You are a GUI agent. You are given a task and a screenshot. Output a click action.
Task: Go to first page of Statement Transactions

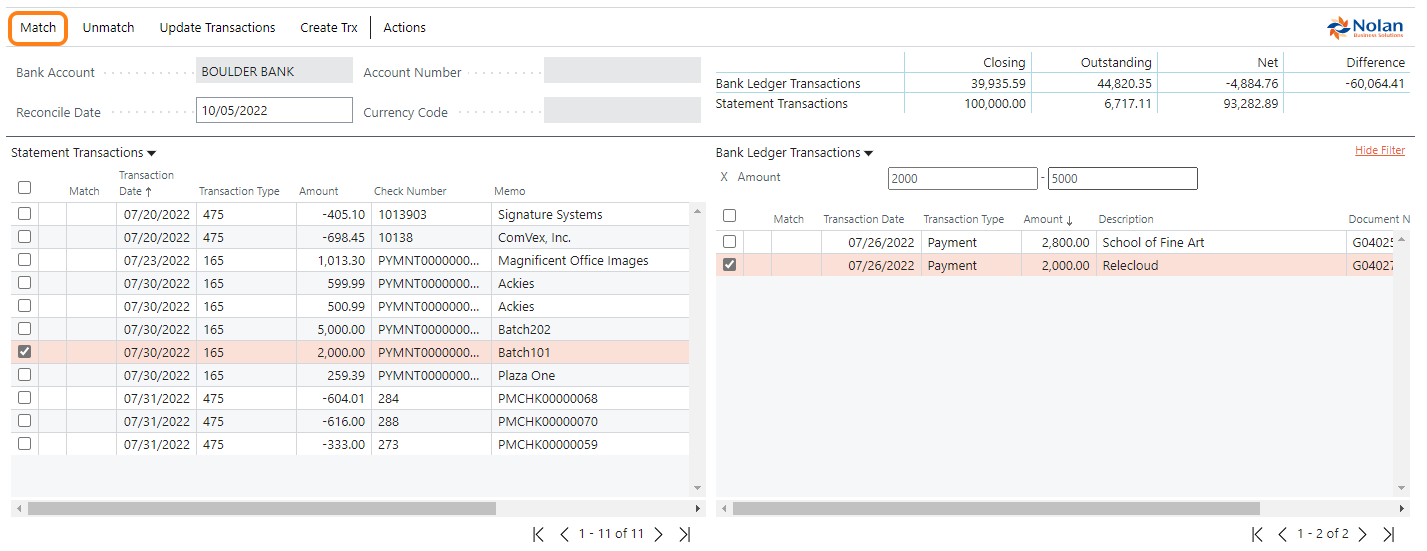538,534
